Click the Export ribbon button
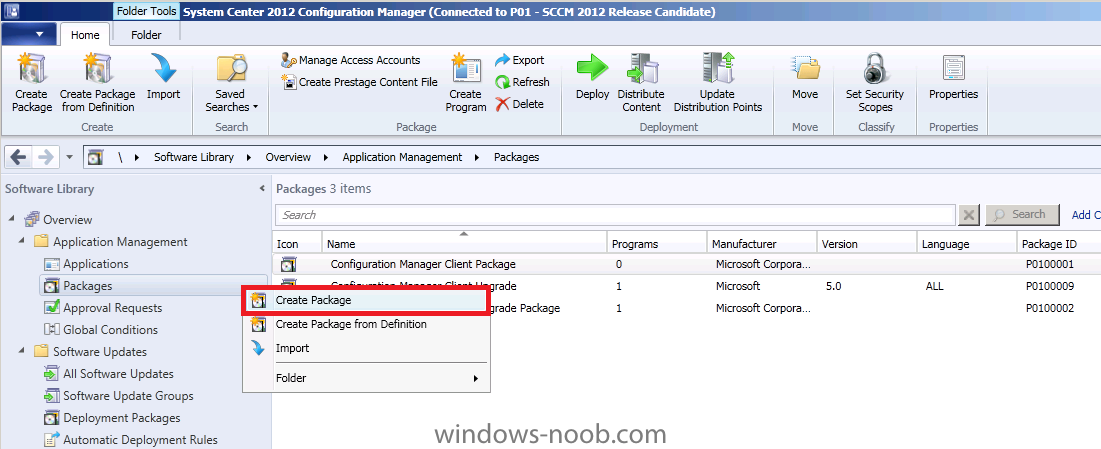 pos(520,60)
